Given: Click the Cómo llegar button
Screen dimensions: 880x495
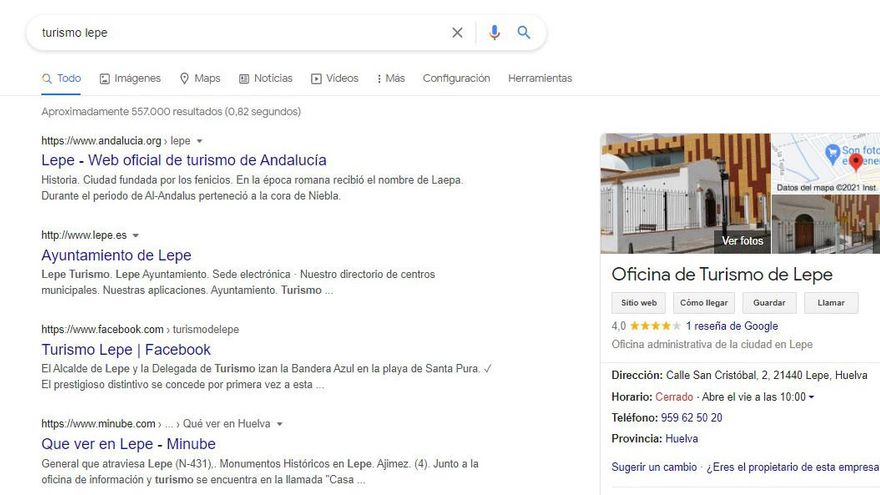Looking at the screenshot, I should (704, 303).
